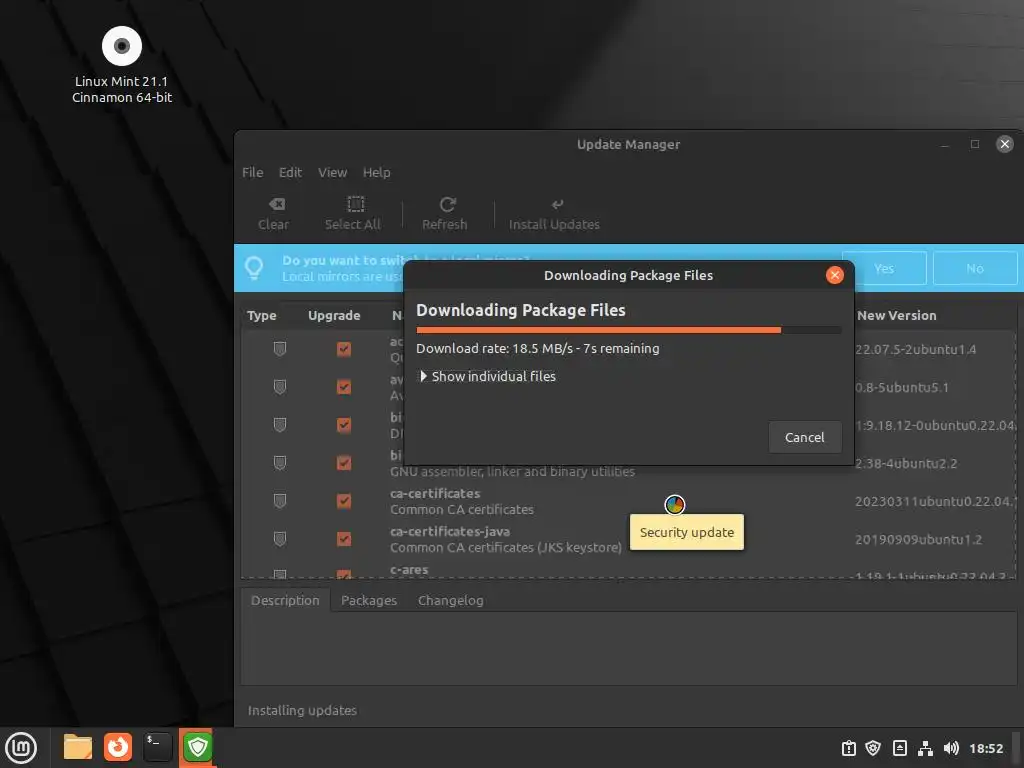Click the New Version column header
This screenshot has height=768, width=1024.
[897, 315]
